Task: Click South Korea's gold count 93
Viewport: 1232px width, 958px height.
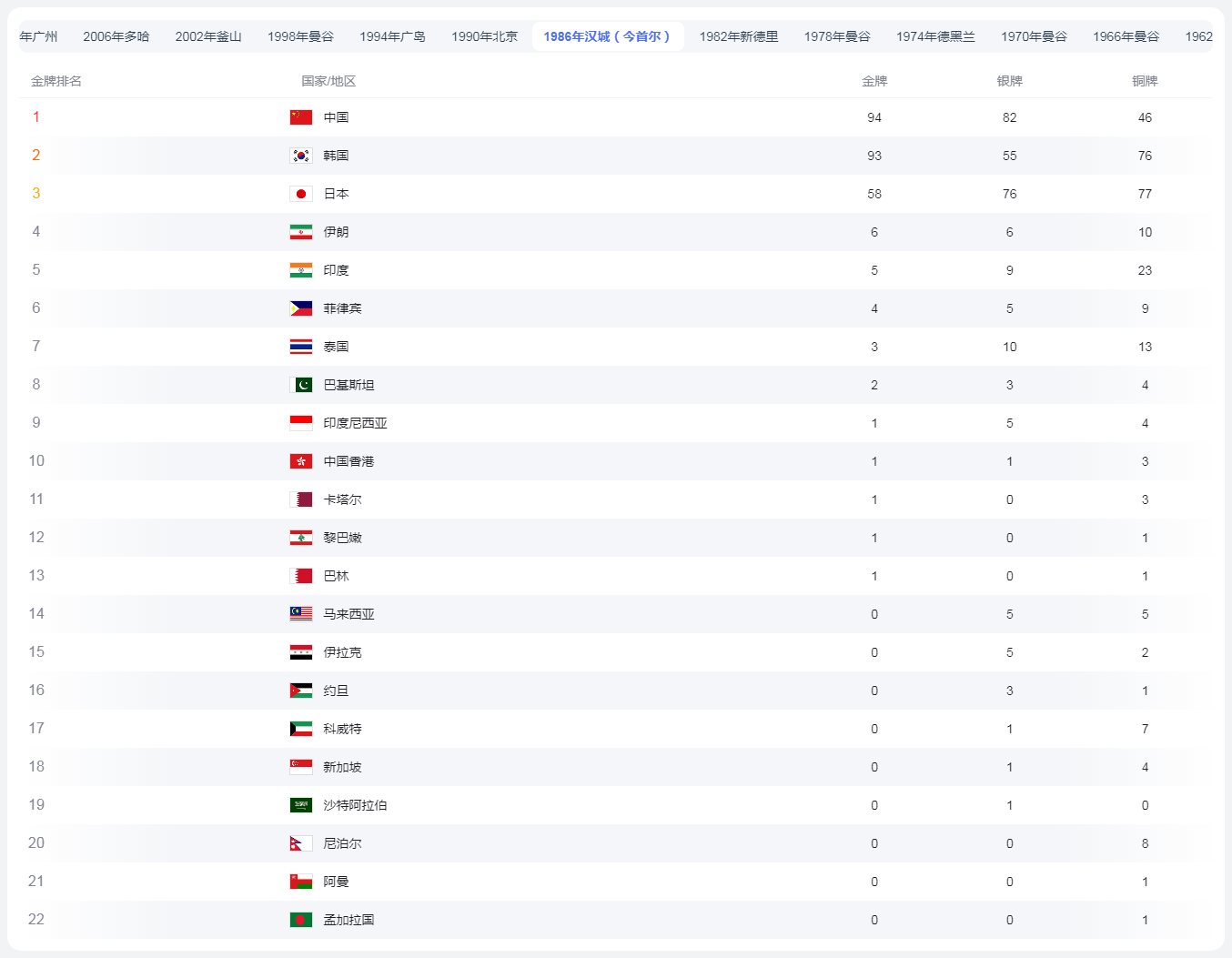Action: [874, 156]
